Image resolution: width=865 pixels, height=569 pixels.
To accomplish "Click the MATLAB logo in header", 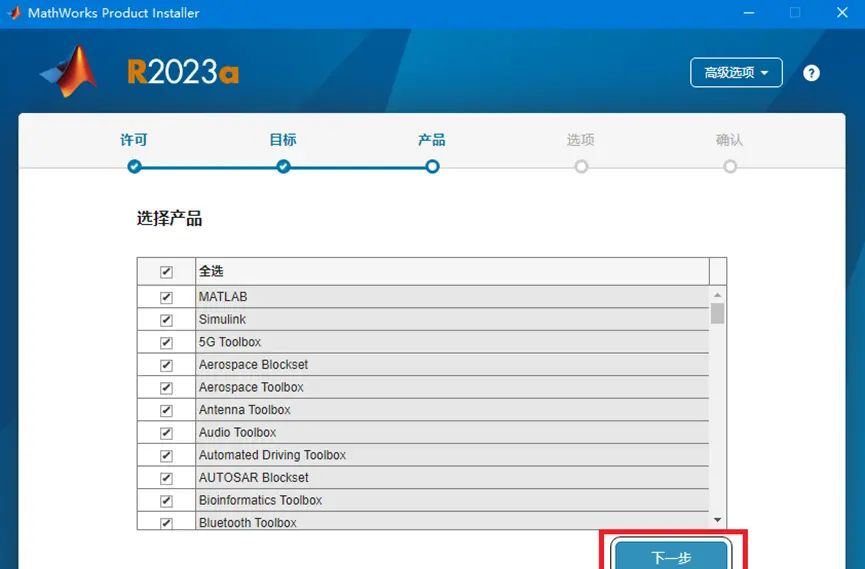I will click(x=70, y=72).
